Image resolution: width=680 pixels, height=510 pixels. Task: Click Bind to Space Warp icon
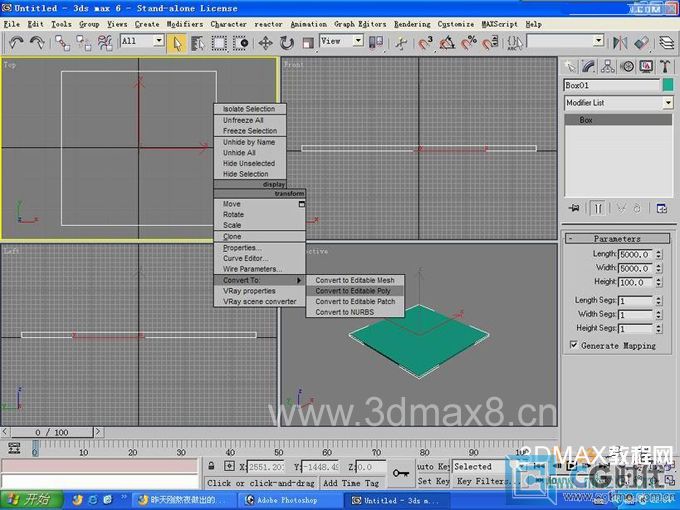pyautogui.click(x=105, y=42)
